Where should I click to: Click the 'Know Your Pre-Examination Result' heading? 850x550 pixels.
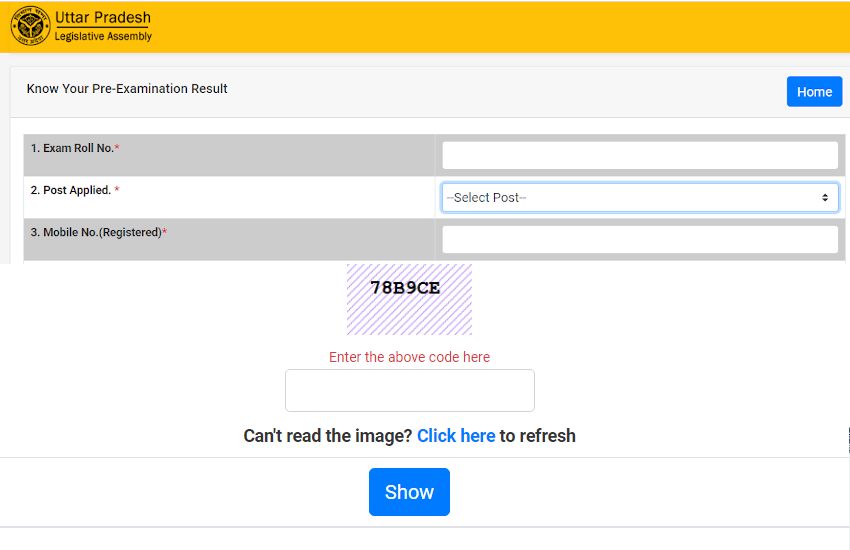(x=127, y=89)
